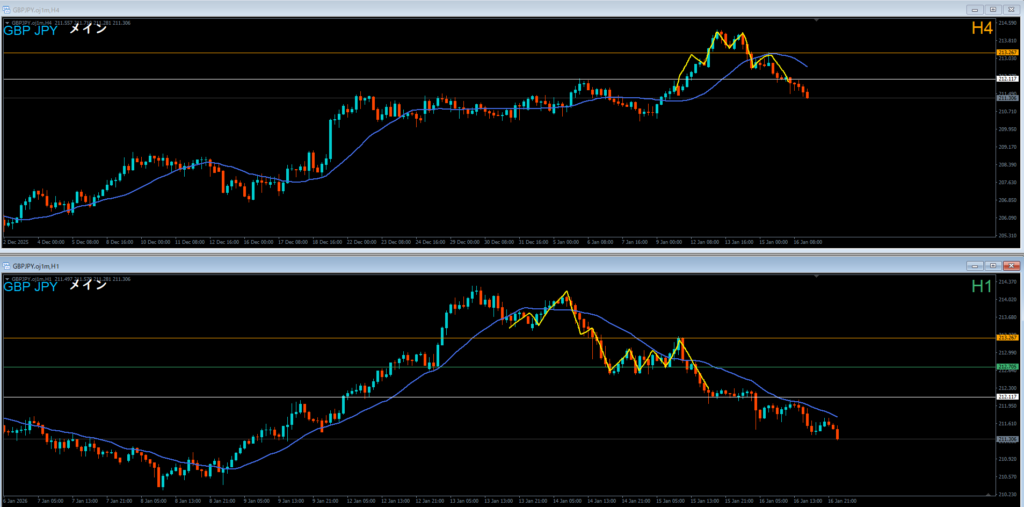Screen dimensions: 1024x507
Task: Minimize the H1 chart window
Action: [x=974, y=266]
